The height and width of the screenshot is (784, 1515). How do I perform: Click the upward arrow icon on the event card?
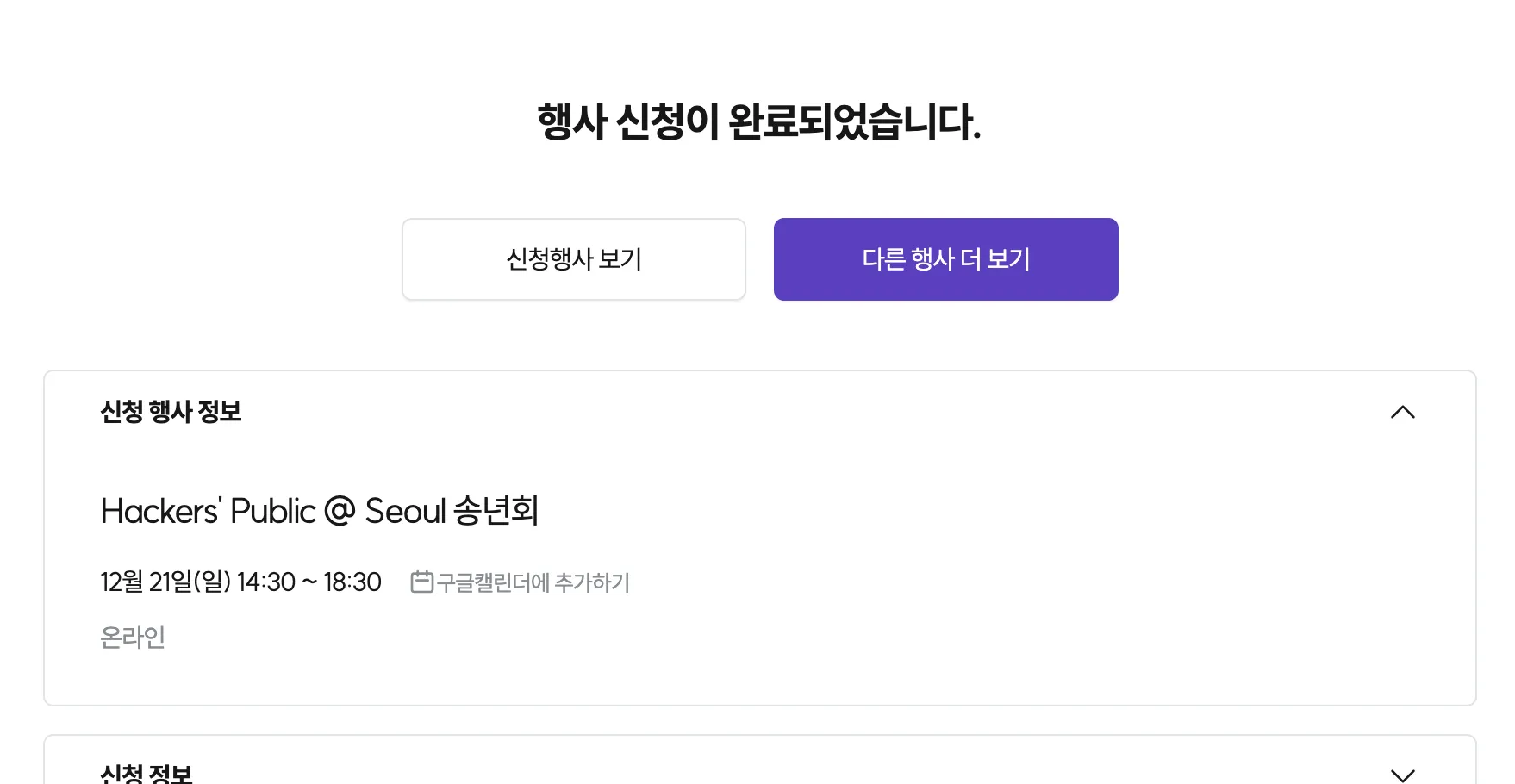1403,413
